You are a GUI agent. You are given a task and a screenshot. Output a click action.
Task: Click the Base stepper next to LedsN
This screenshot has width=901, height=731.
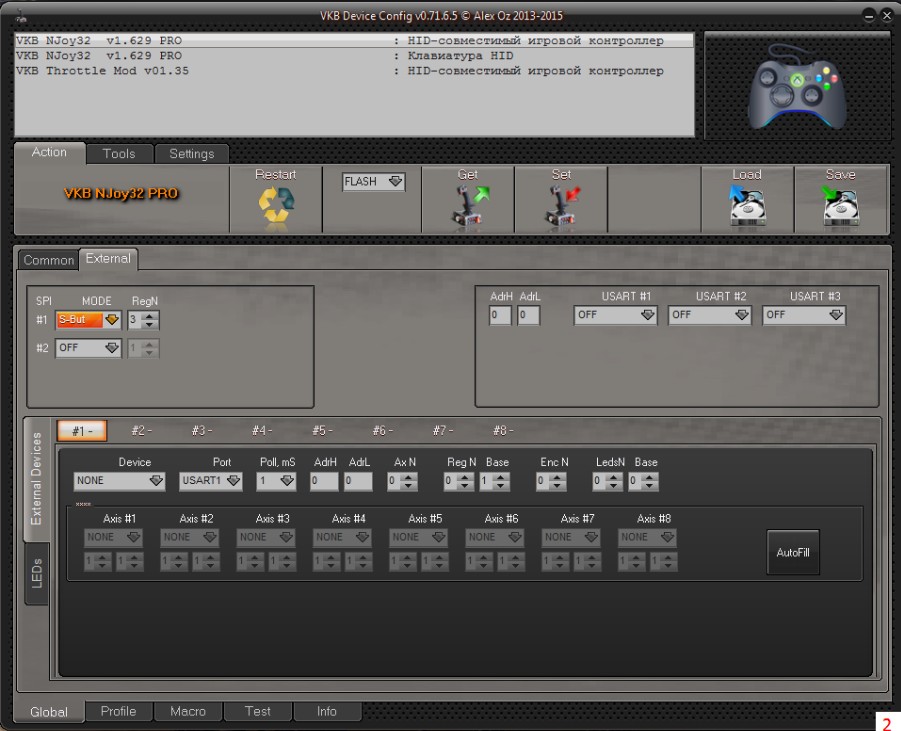(643, 481)
